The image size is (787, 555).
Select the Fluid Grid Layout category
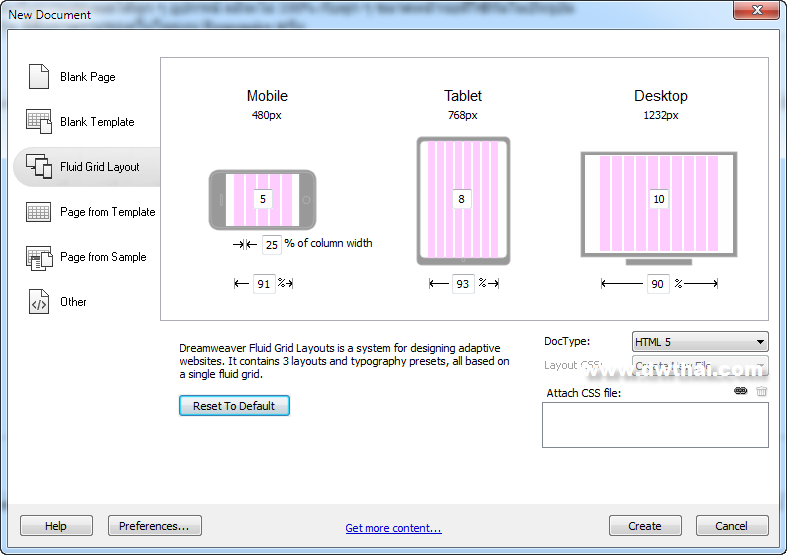100,167
